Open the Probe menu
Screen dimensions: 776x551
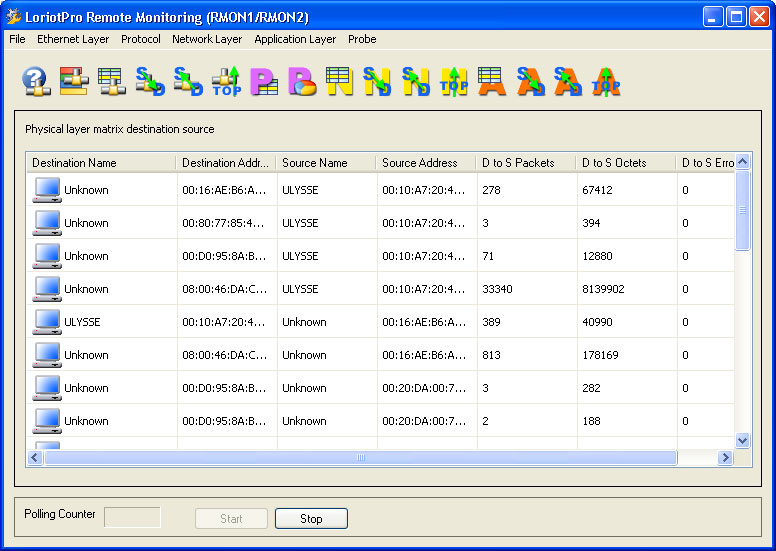click(x=362, y=39)
